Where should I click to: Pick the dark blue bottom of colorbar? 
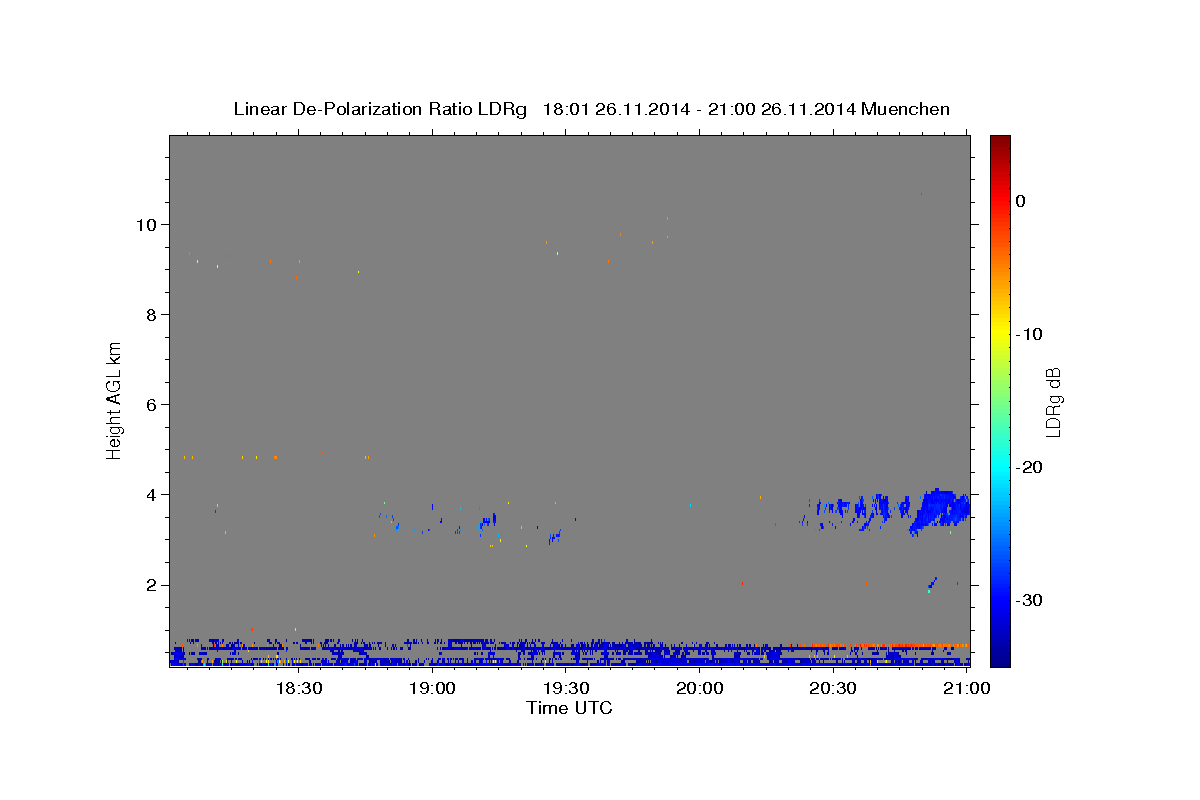pyautogui.click(x=1000, y=659)
